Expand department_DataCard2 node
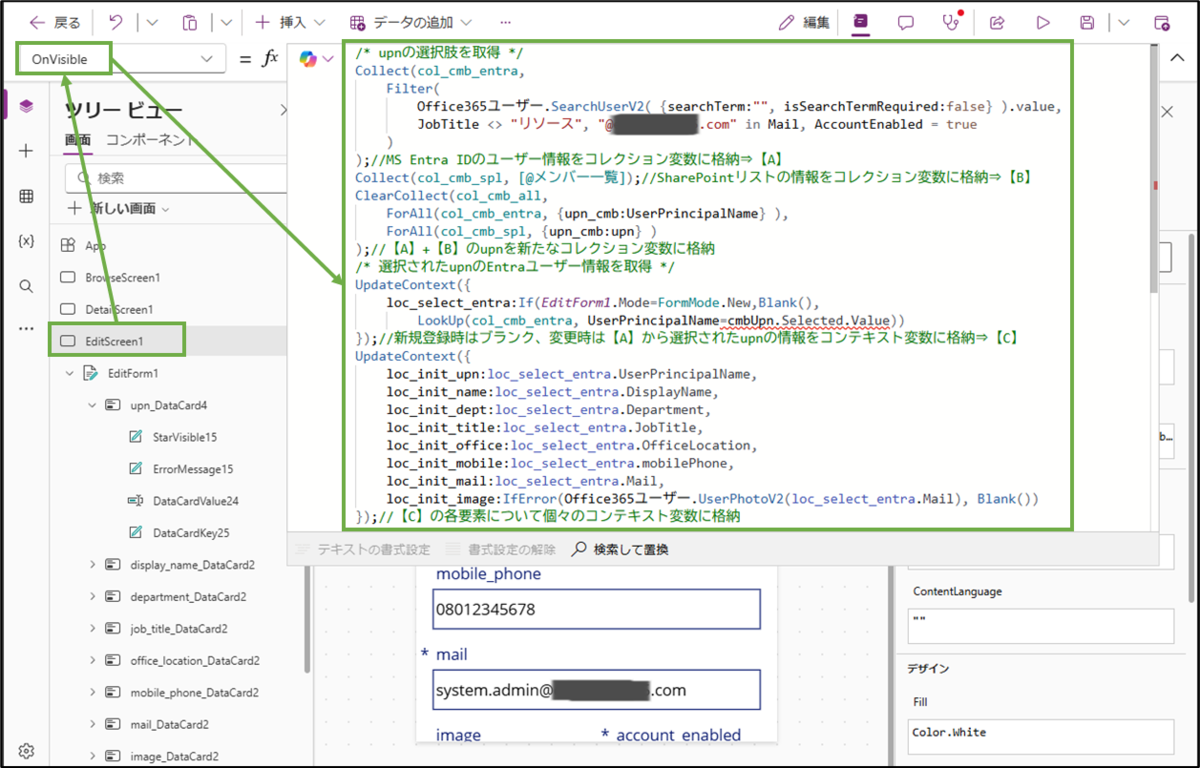1200x768 pixels. pyautogui.click(x=93, y=597)
